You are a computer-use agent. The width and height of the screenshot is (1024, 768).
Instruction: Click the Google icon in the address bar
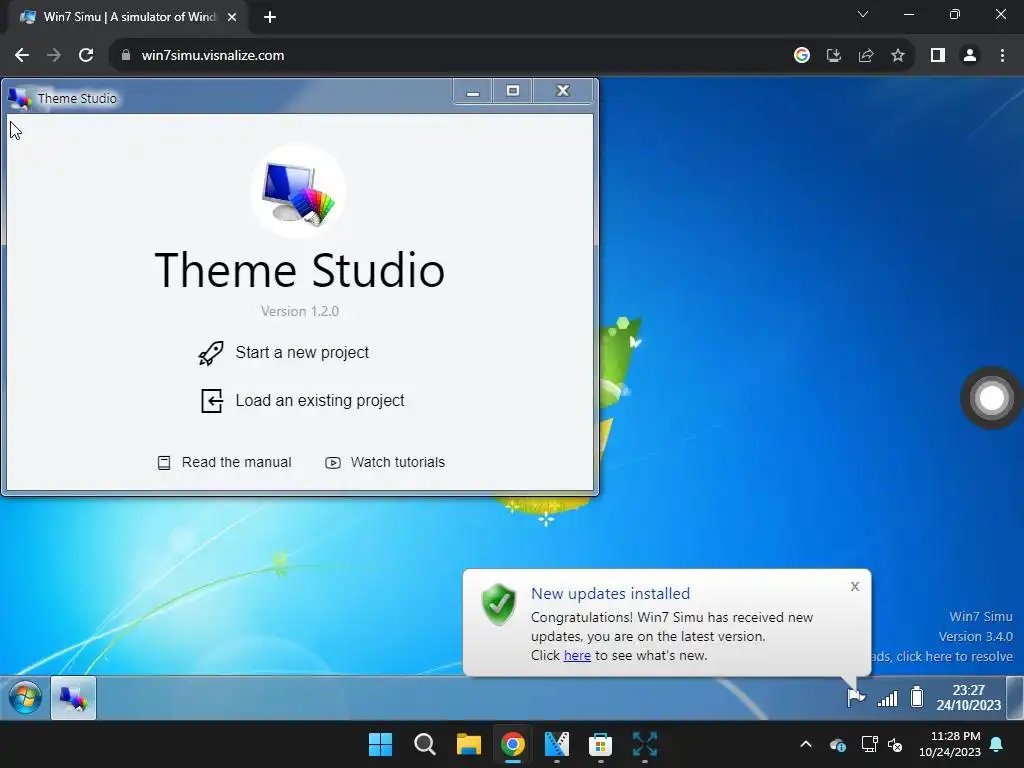tap(802, 56)
